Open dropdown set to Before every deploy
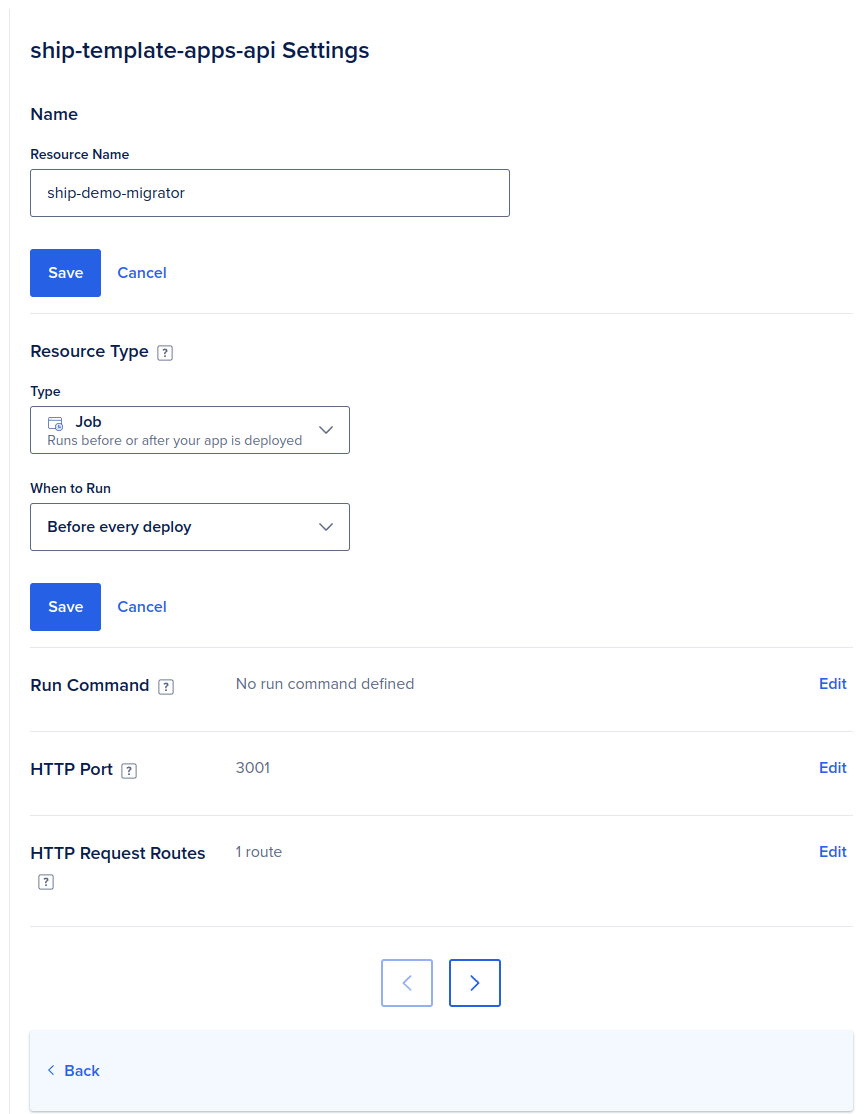Image resolution: width=866 pixels, height=1114 pixels. 190,527
